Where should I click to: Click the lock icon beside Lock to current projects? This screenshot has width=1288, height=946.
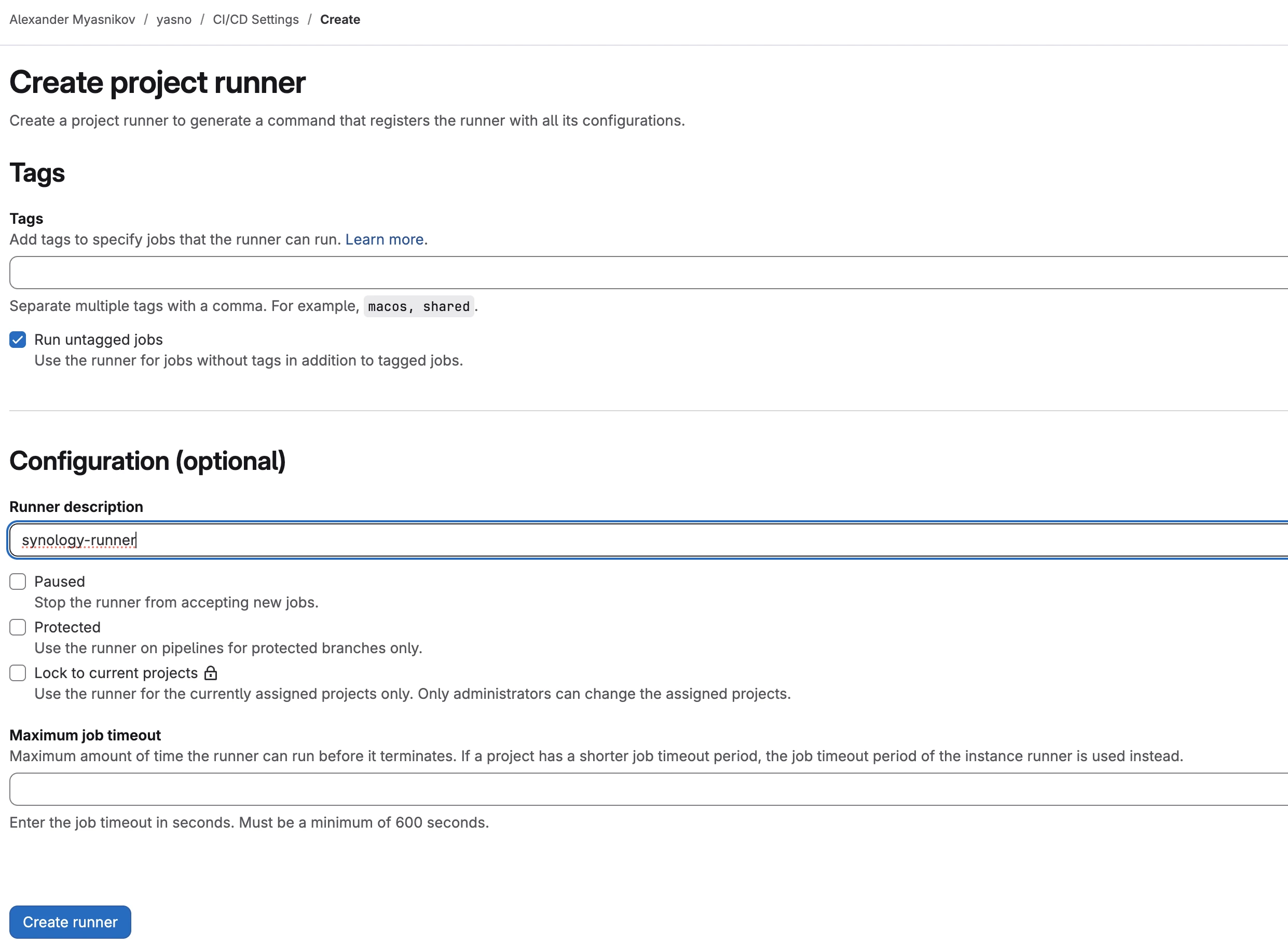[x=211, y=673]
